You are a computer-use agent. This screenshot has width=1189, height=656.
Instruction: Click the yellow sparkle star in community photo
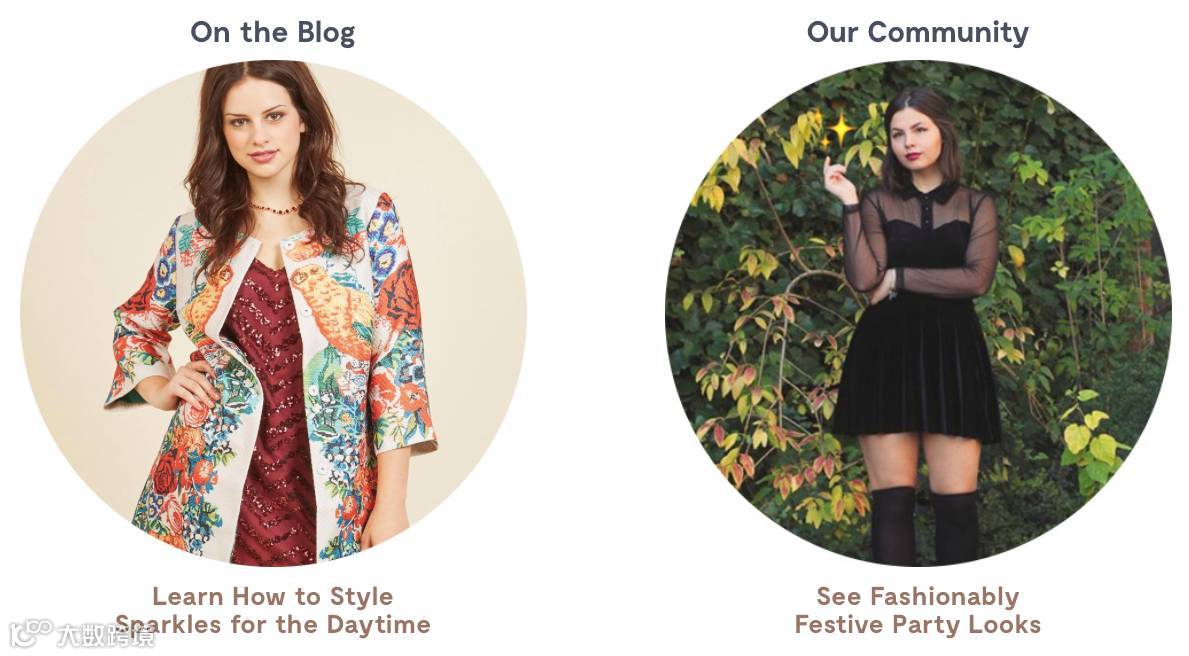[841, 130]
